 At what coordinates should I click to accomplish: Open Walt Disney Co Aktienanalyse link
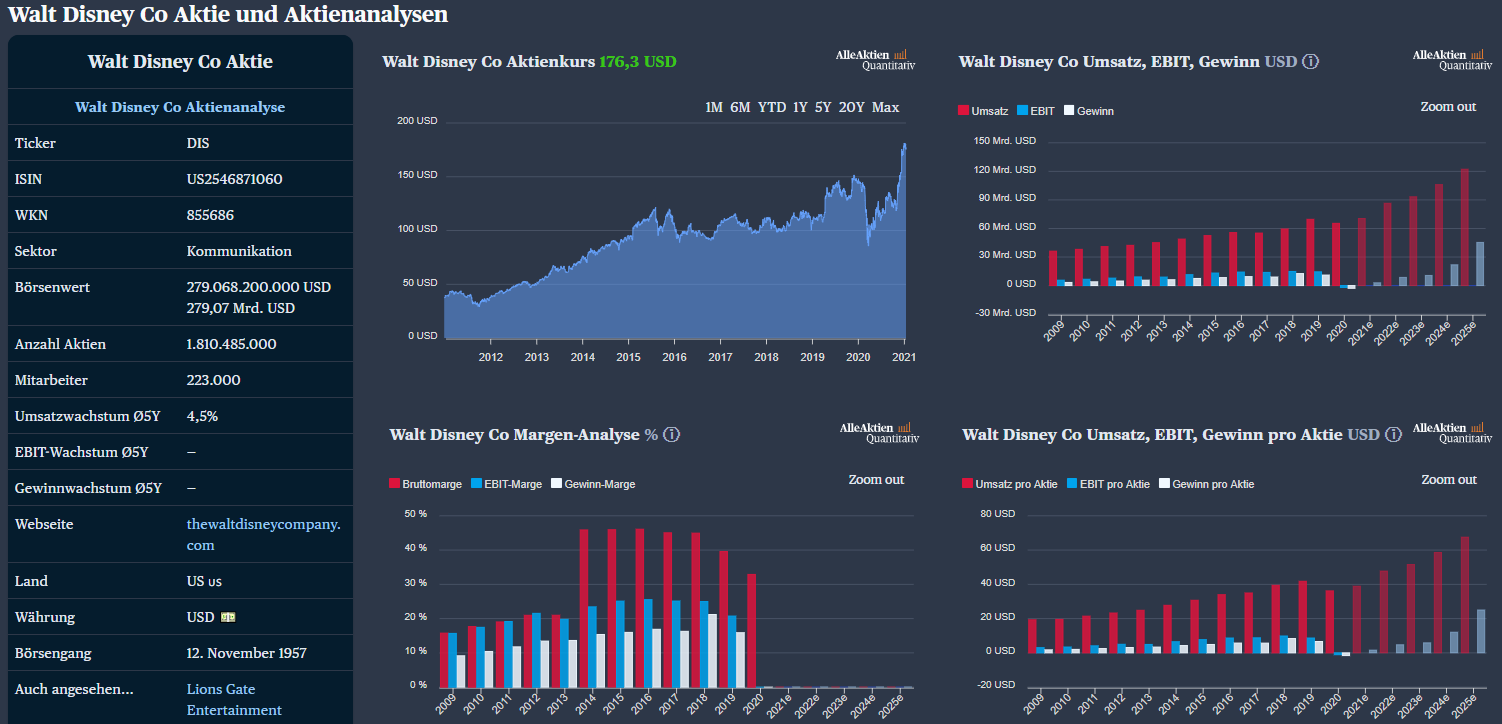180,107
